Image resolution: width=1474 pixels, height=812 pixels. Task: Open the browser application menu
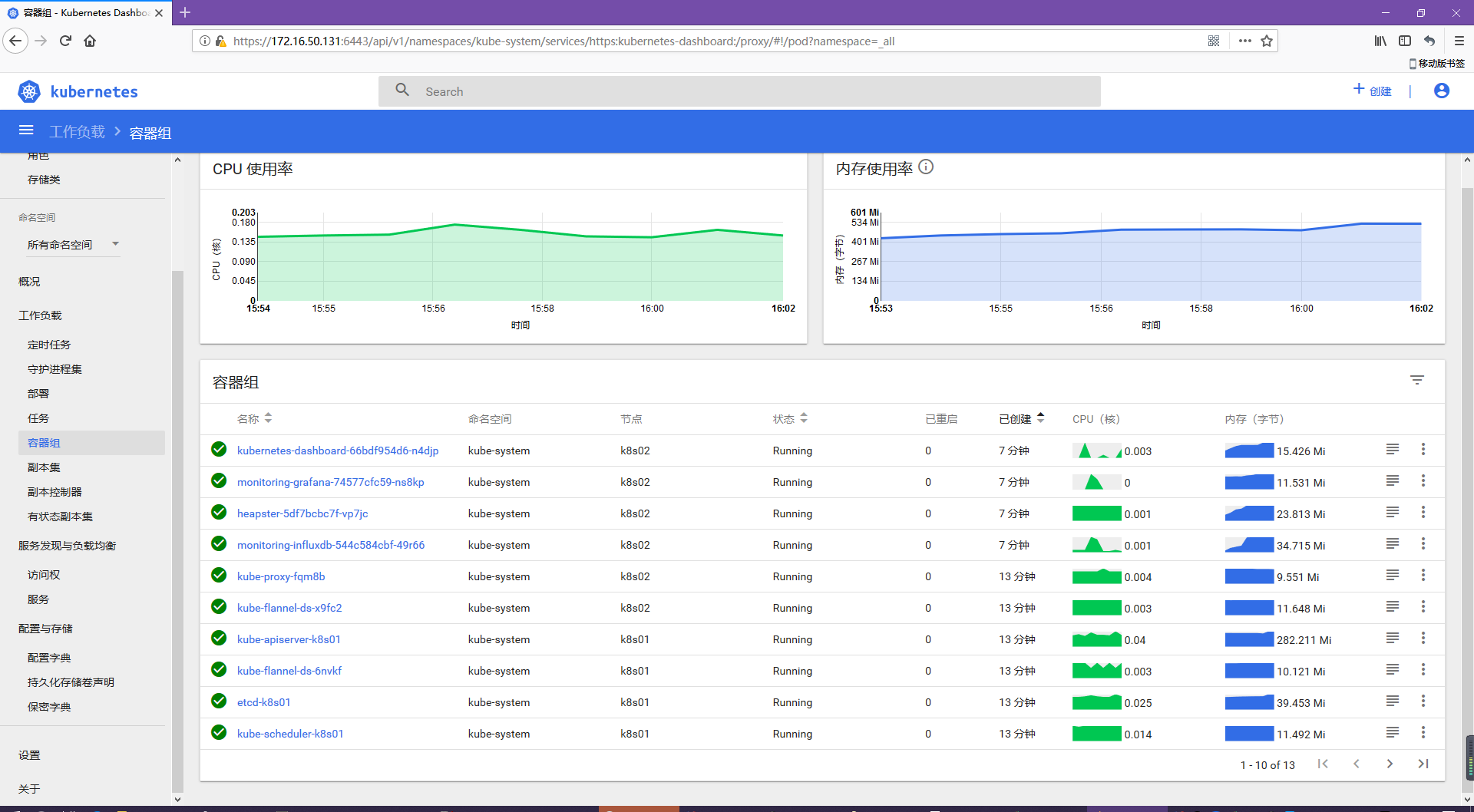point(1459,41)
